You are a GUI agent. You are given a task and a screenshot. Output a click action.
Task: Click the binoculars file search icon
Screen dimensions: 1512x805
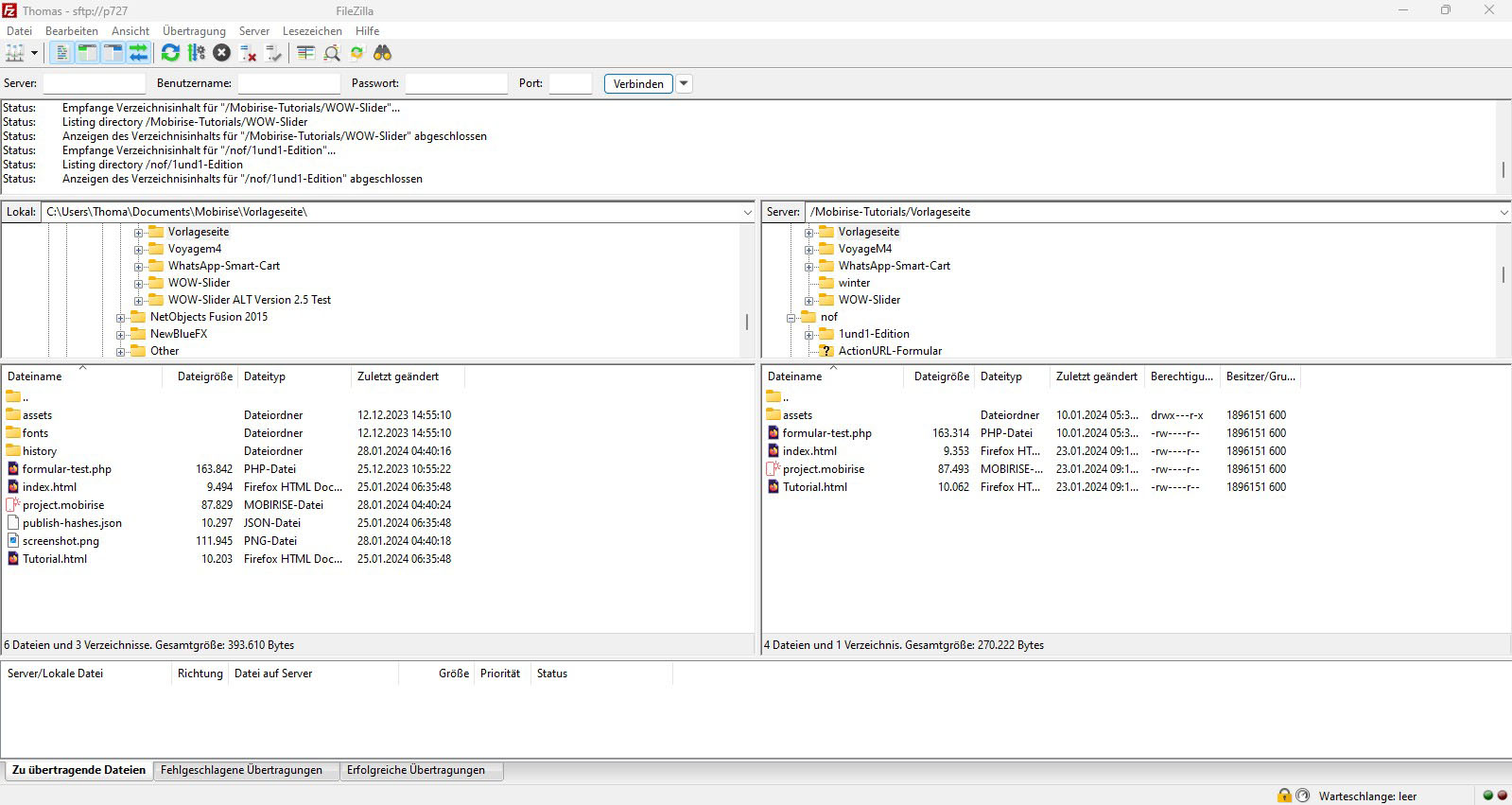tap(382, 53)
